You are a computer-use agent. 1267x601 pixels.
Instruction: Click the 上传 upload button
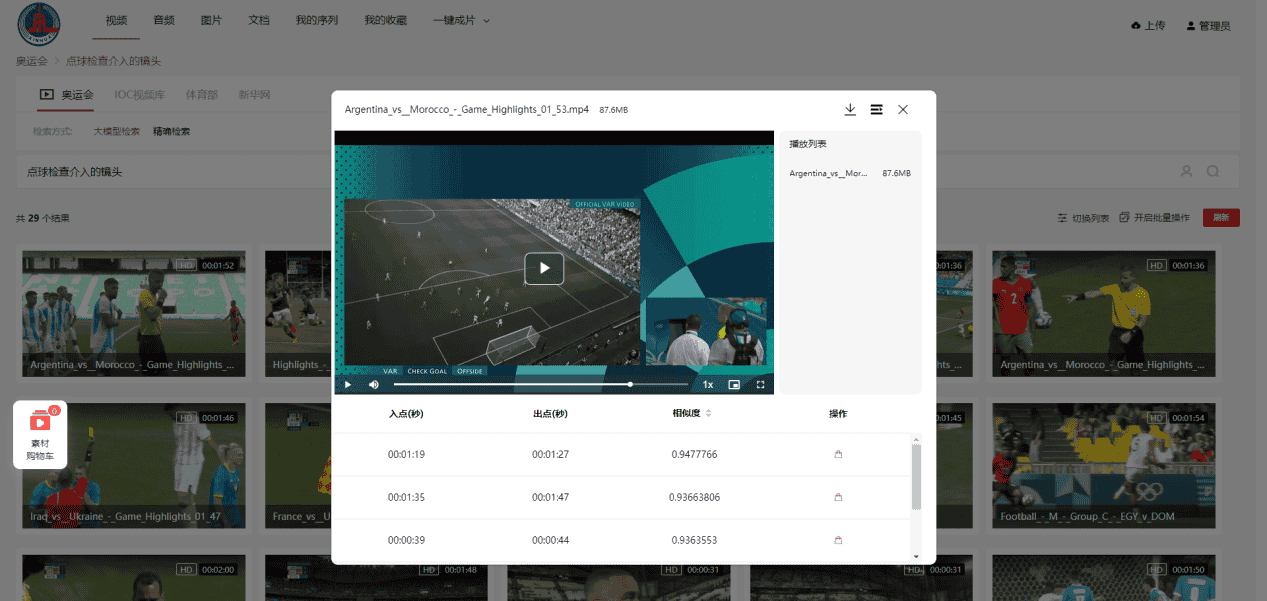coord(1148,26)
